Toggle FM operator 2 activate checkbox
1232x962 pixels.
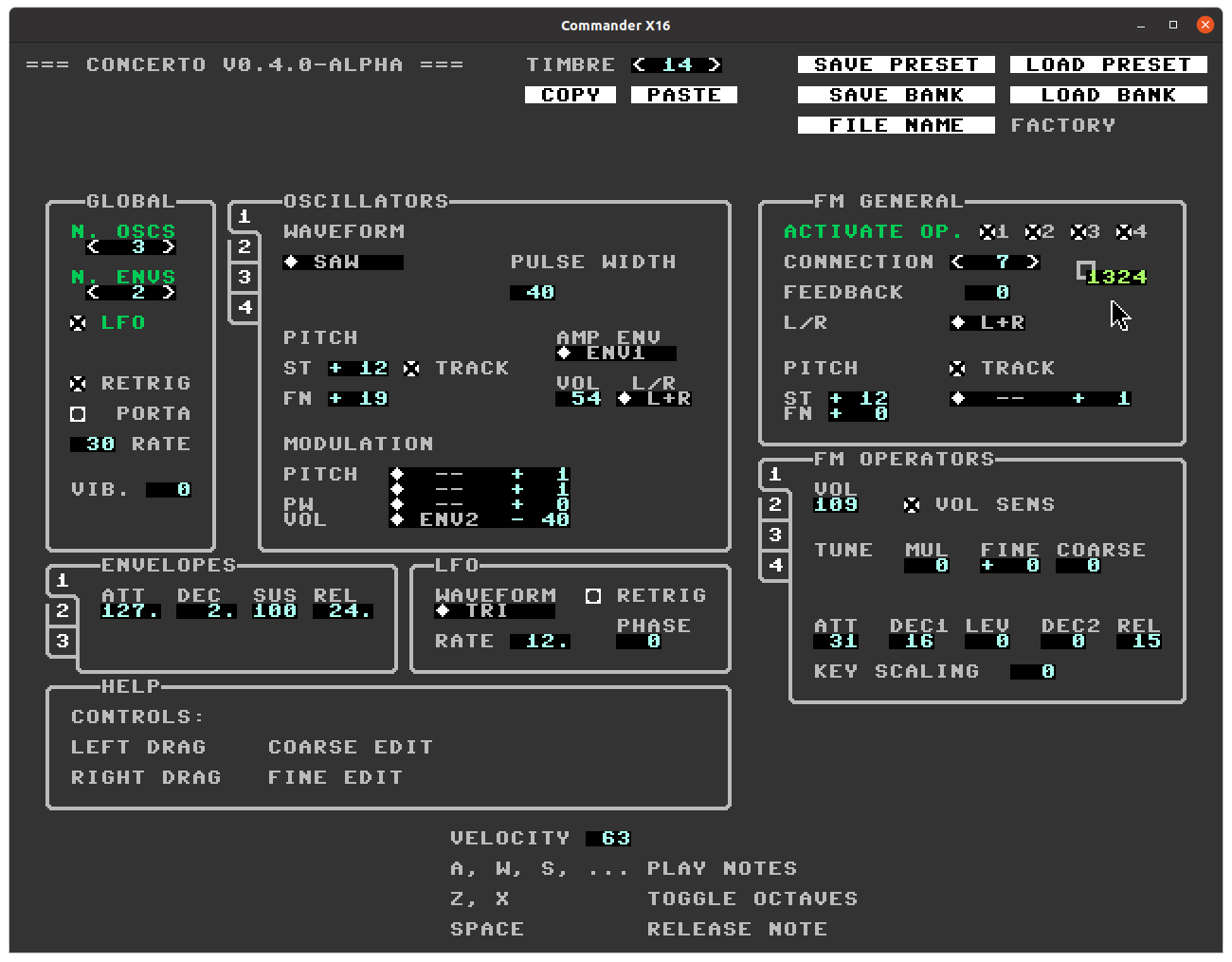point(1033,231)
